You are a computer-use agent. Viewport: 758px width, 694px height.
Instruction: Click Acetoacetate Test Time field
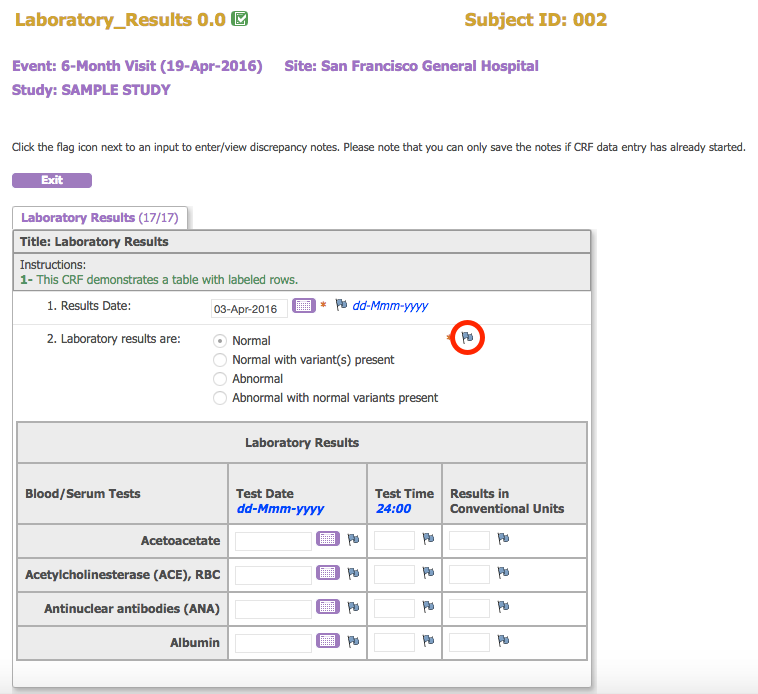pos(394,541)
